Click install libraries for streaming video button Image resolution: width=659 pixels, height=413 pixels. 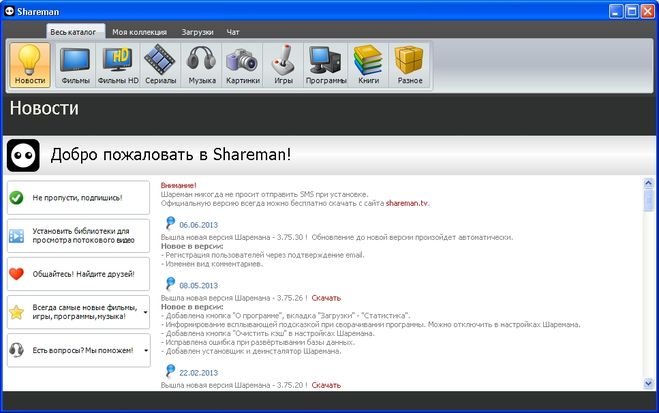point(78,236)
